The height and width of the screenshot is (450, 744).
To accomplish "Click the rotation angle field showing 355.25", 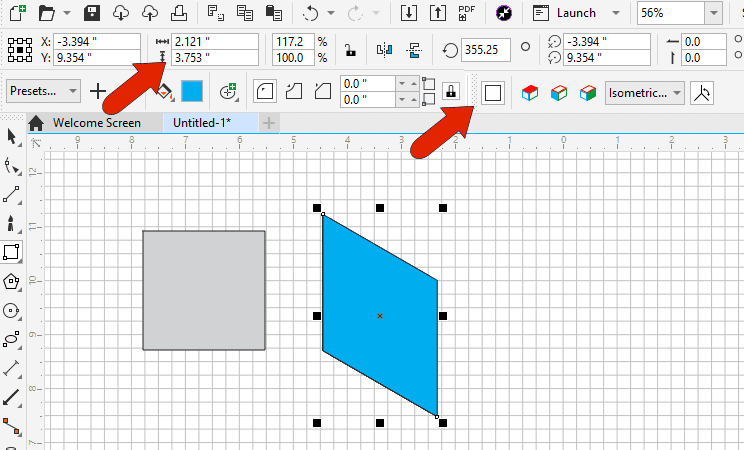I will pyautogui.click(x=486, y=49).
